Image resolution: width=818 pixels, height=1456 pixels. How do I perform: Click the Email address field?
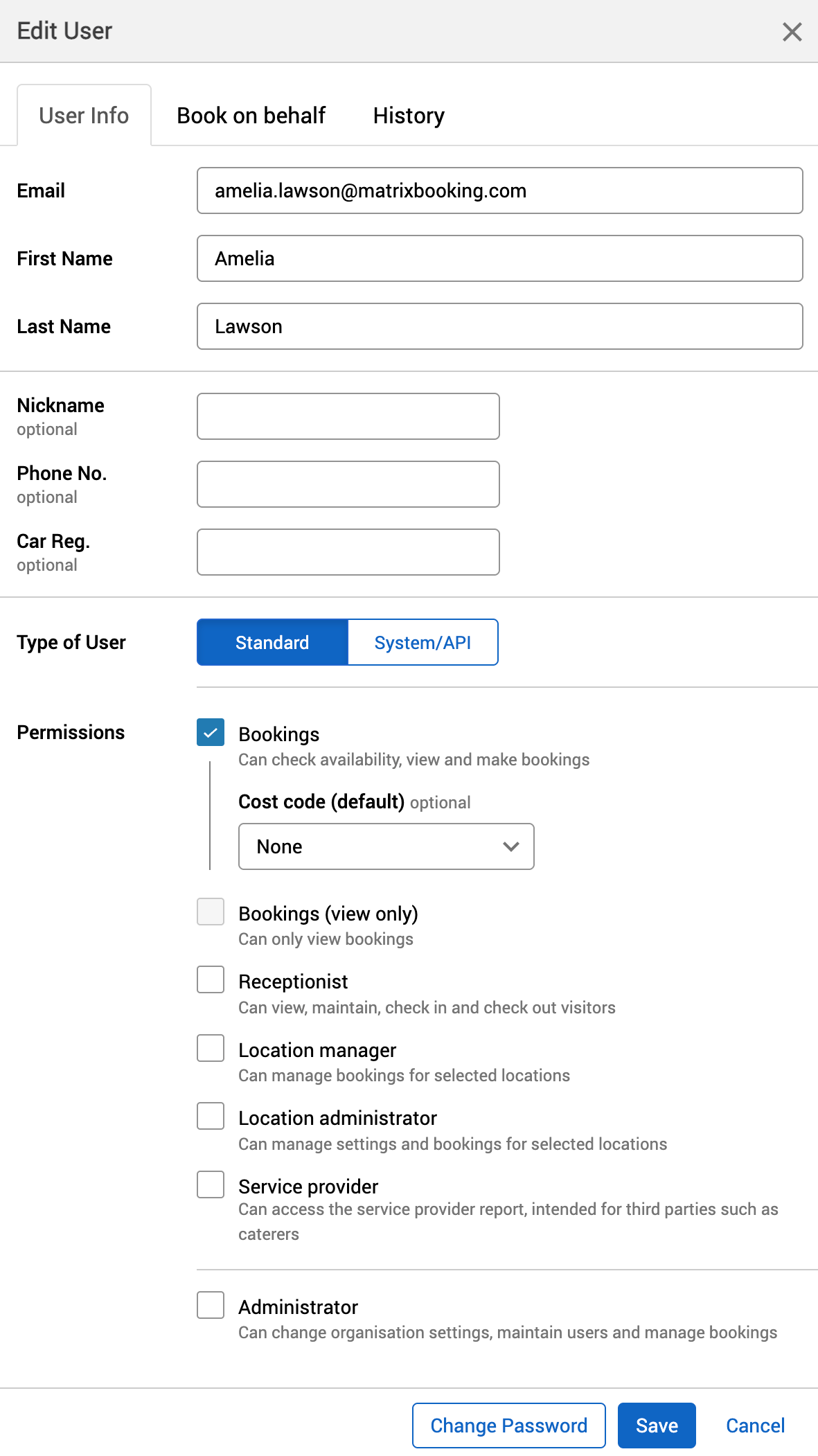[500, 190]
